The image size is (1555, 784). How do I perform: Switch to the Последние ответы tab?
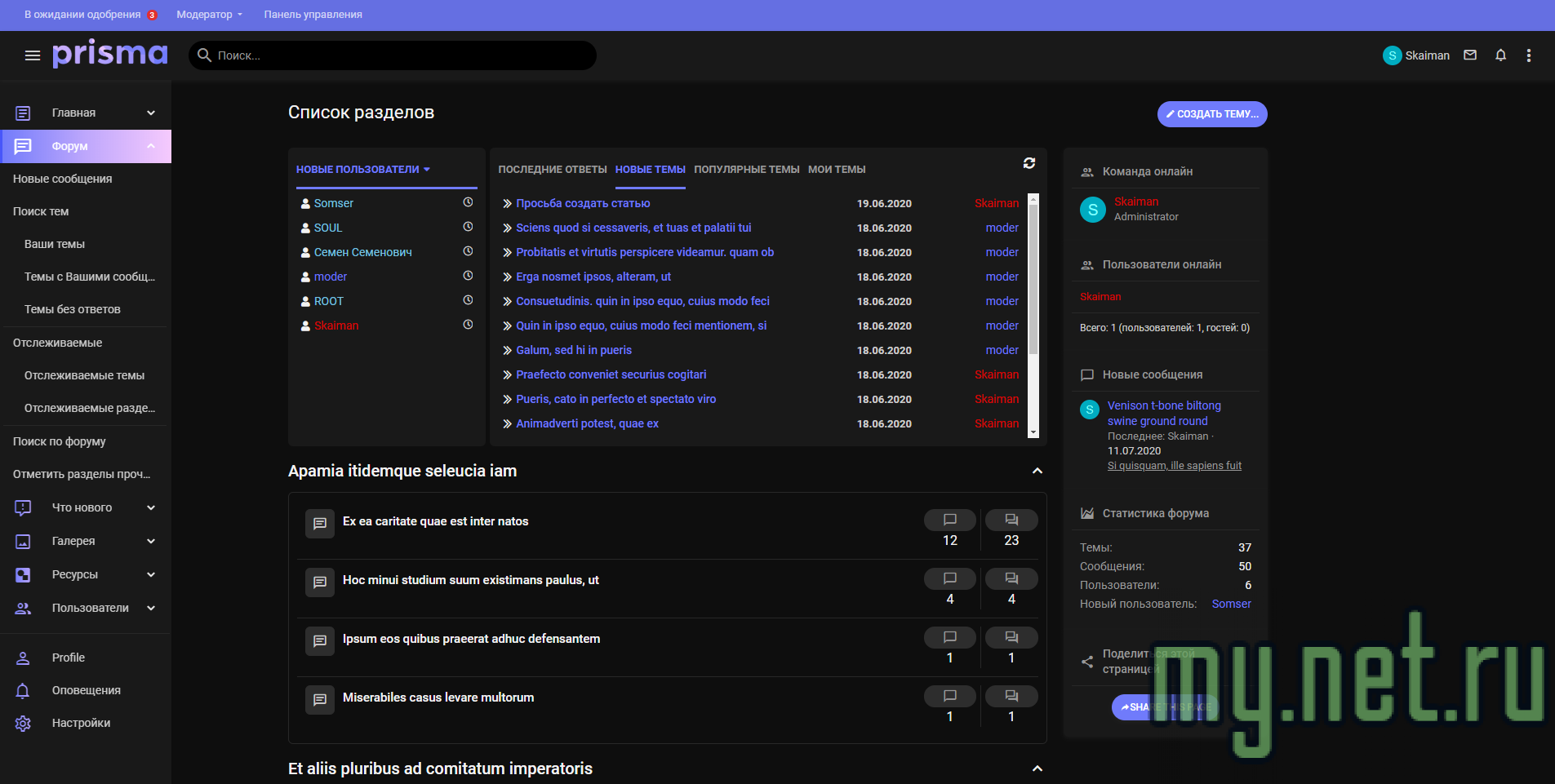(x=552, y=170)
